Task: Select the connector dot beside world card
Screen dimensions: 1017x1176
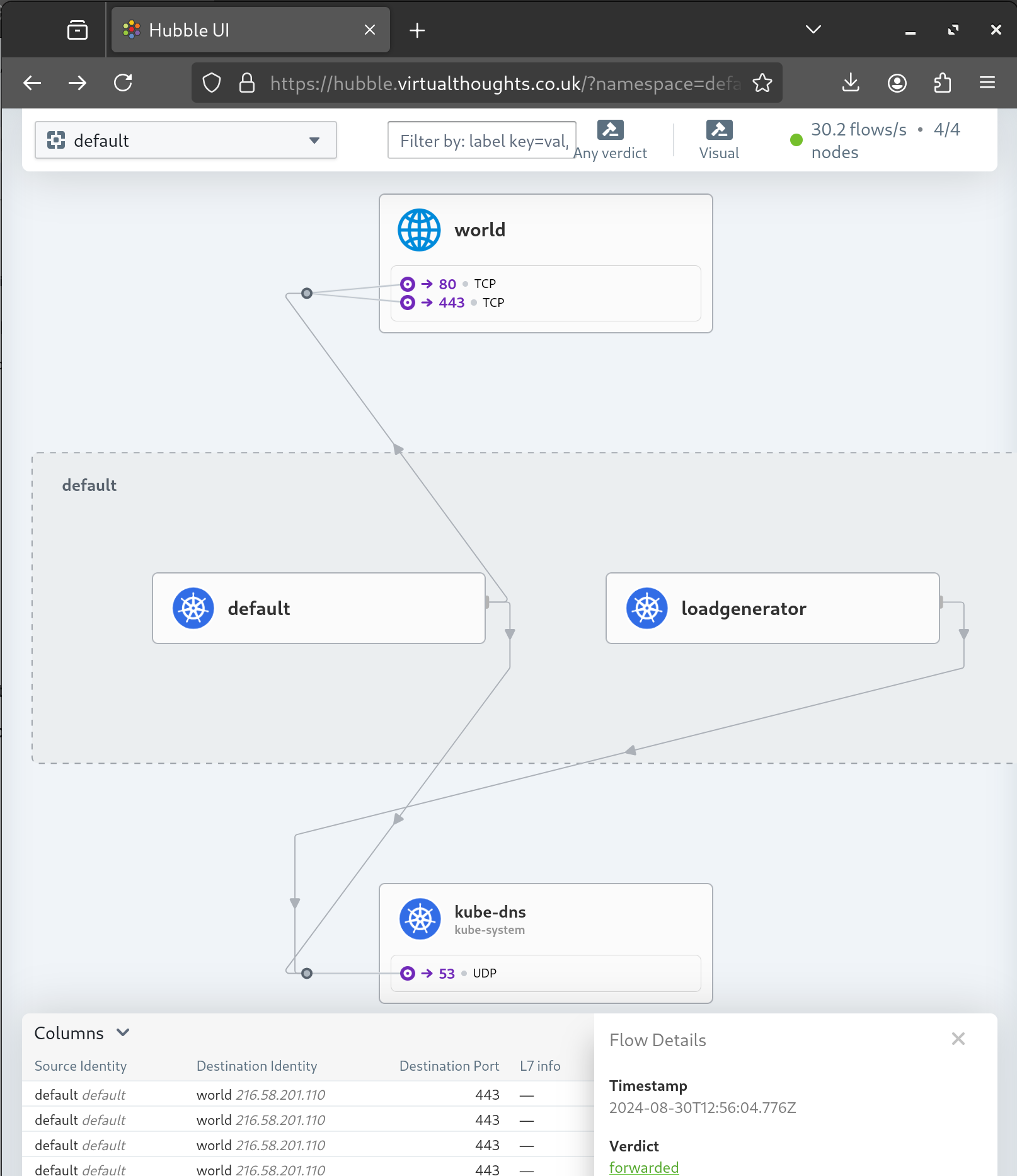Action: click(x=307, y=293)
